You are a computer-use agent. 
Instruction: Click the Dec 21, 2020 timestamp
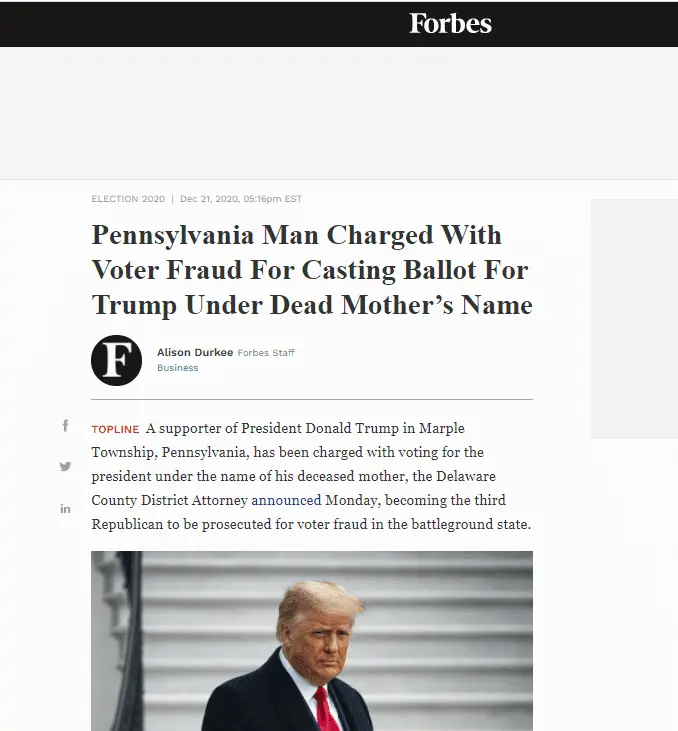(x=241, y=199)
